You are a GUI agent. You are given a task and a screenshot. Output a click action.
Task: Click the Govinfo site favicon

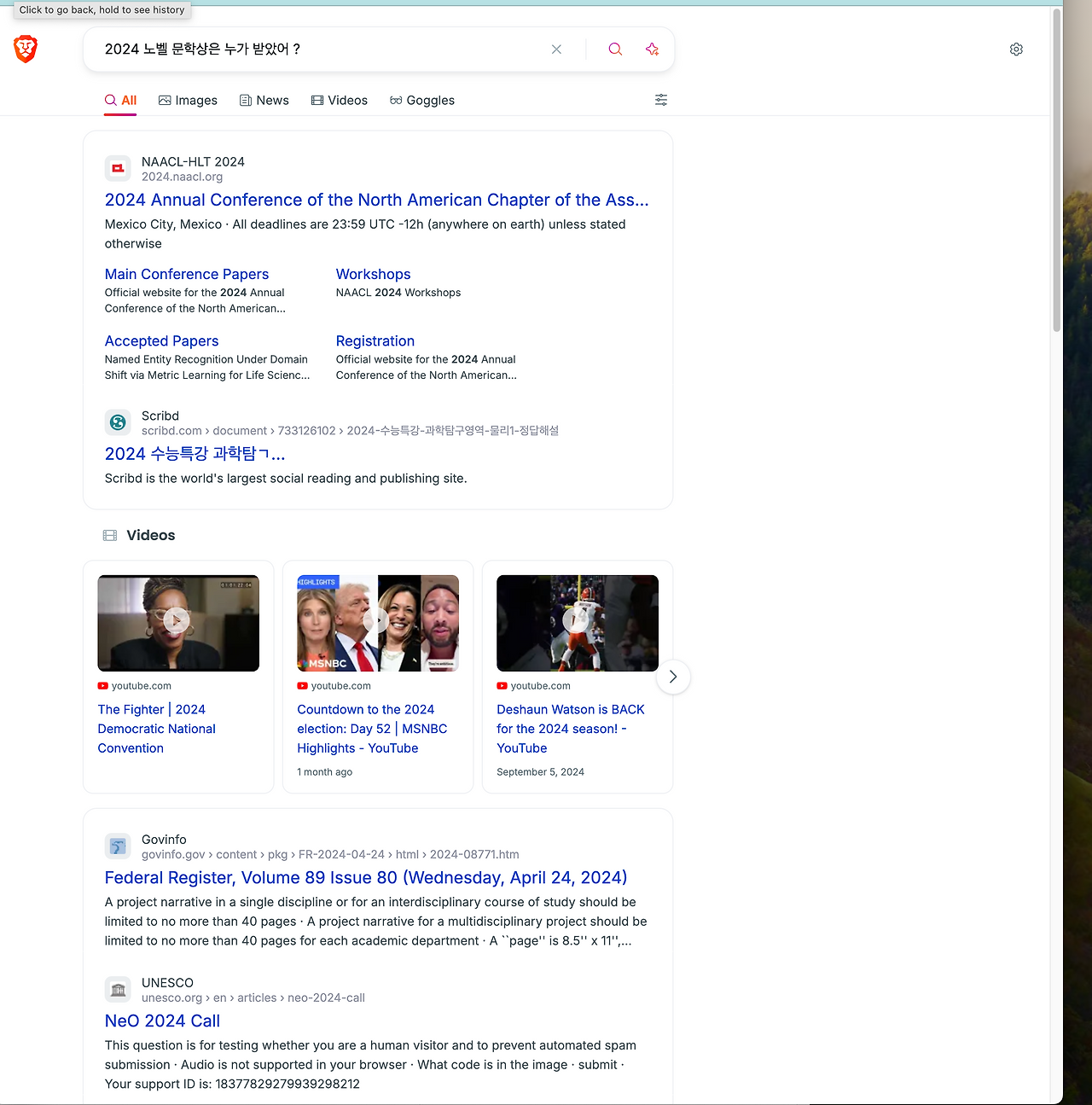click(118, 846)
